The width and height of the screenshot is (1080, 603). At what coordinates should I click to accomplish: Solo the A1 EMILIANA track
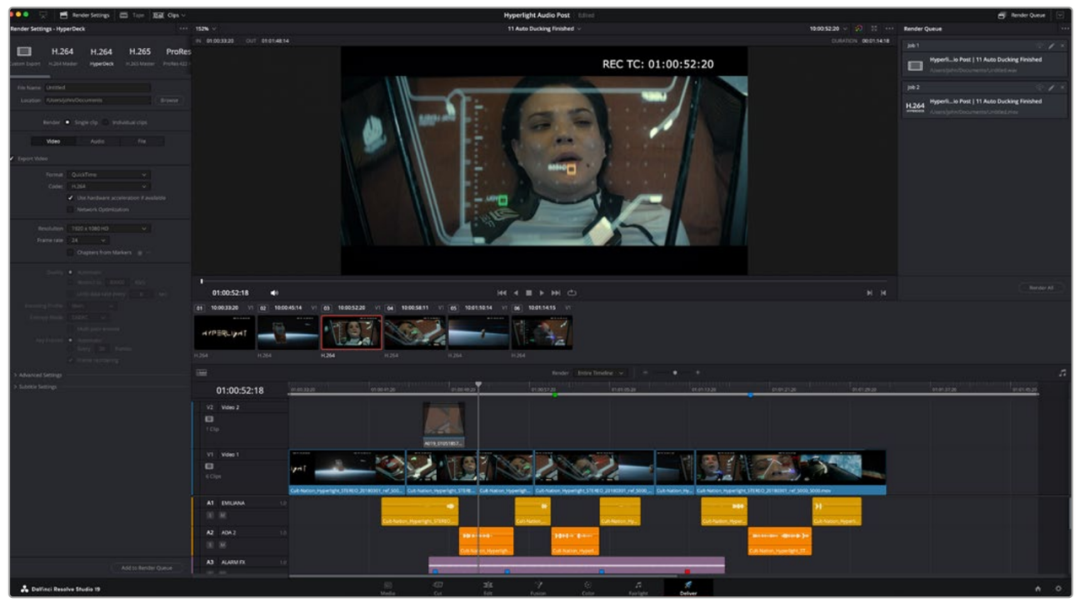pyautogui.click(x=210, y=515)
